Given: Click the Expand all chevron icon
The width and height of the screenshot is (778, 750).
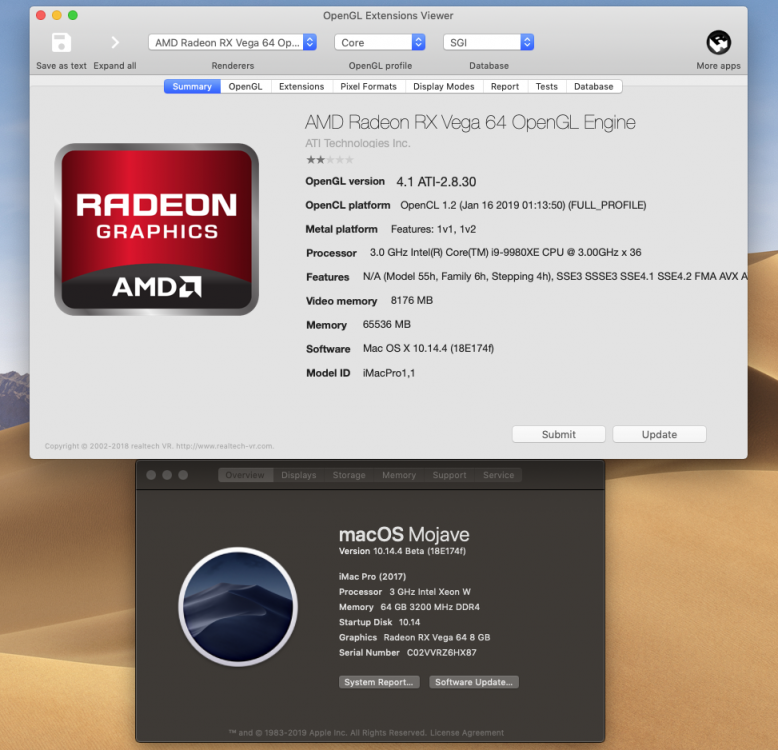Looking at the screenshot, I should 115,43.
